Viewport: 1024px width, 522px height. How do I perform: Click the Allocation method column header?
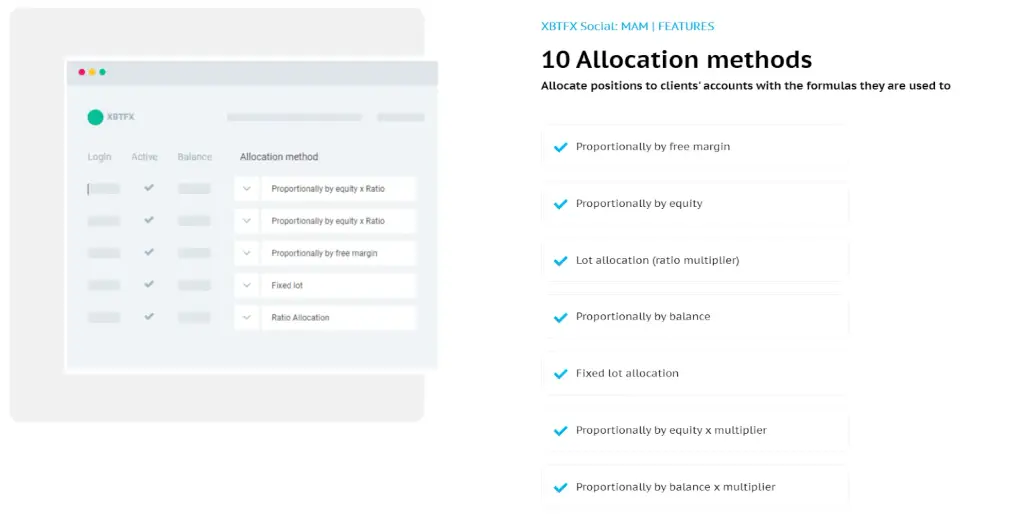coord(279,157)
